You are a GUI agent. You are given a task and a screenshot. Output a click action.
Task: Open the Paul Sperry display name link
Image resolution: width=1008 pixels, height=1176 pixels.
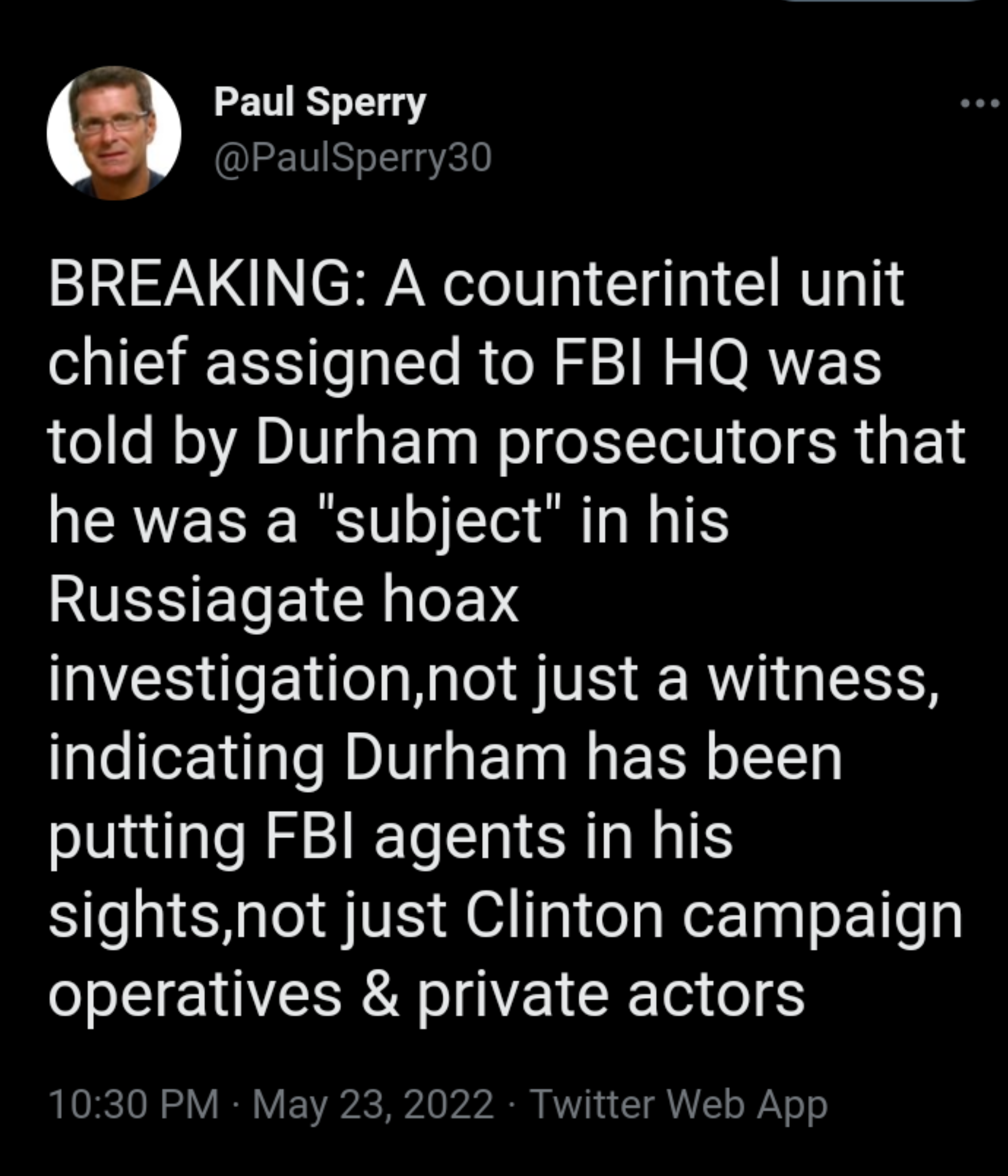[320, 103]
